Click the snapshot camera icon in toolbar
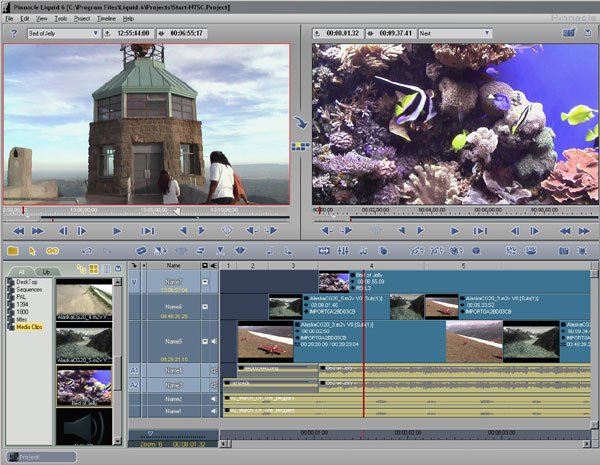This screenshot has width=600, height=465. (563, 251)
